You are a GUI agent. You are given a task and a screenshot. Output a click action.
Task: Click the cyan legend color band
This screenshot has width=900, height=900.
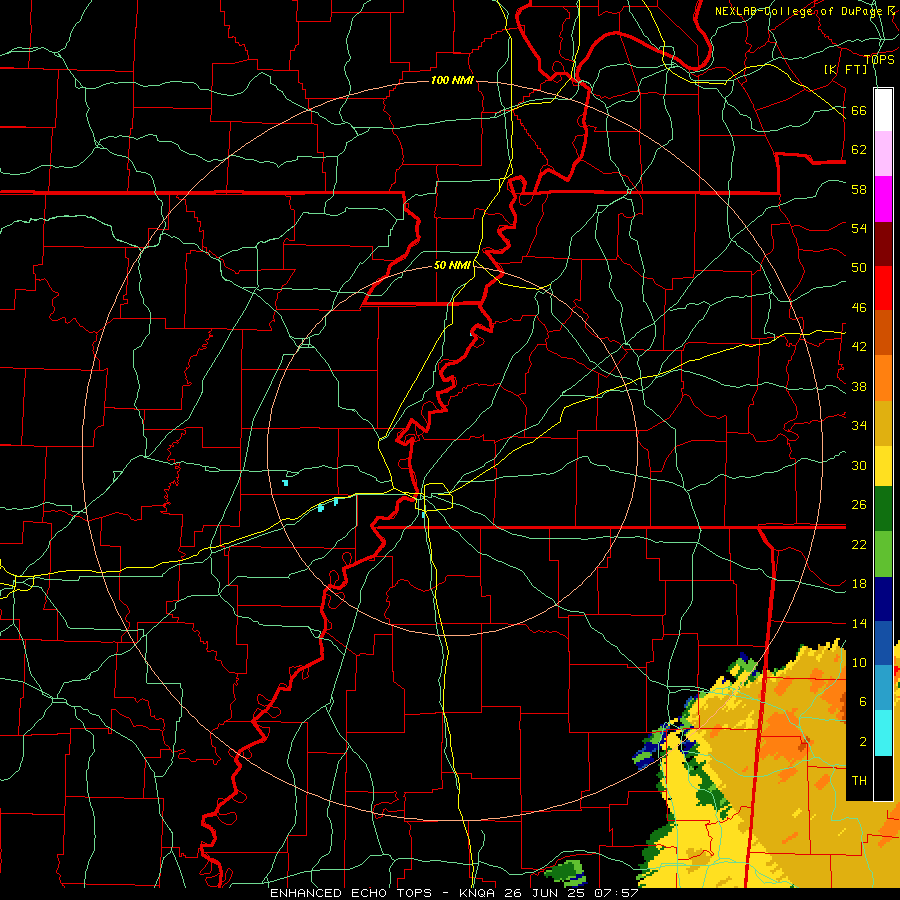coord(883,733)
